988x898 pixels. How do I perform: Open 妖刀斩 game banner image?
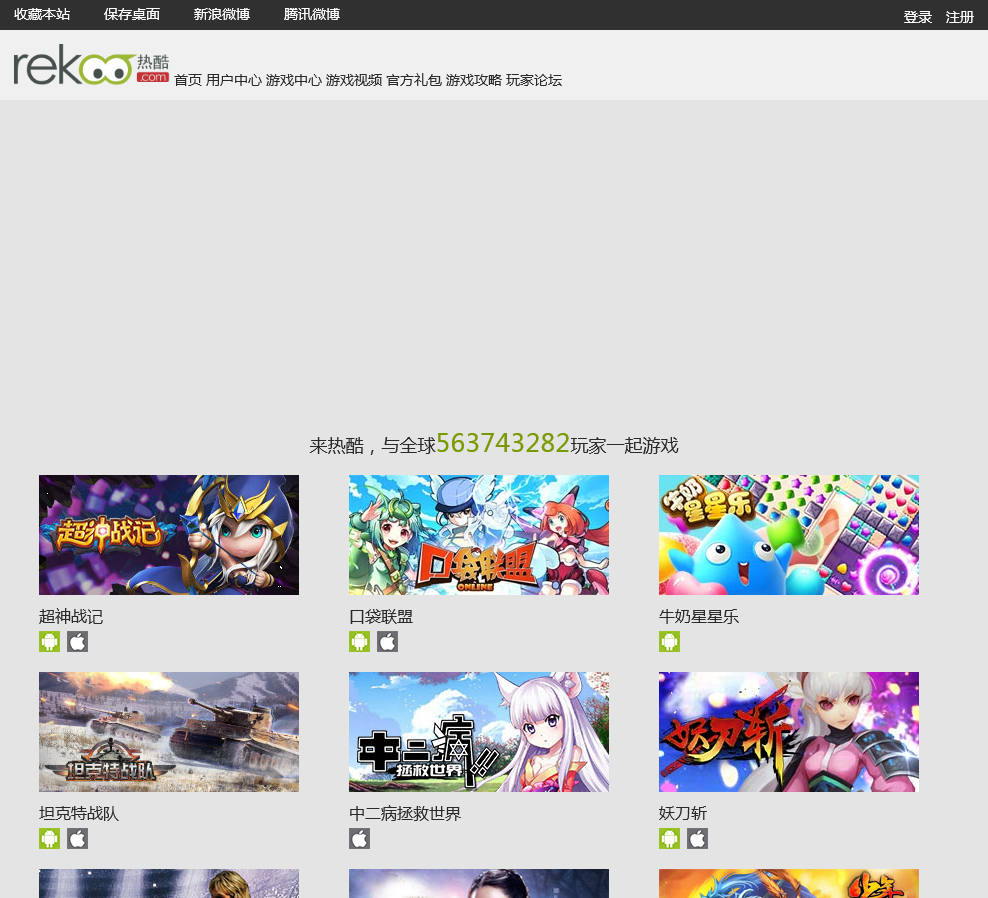[x=789, y=732]
